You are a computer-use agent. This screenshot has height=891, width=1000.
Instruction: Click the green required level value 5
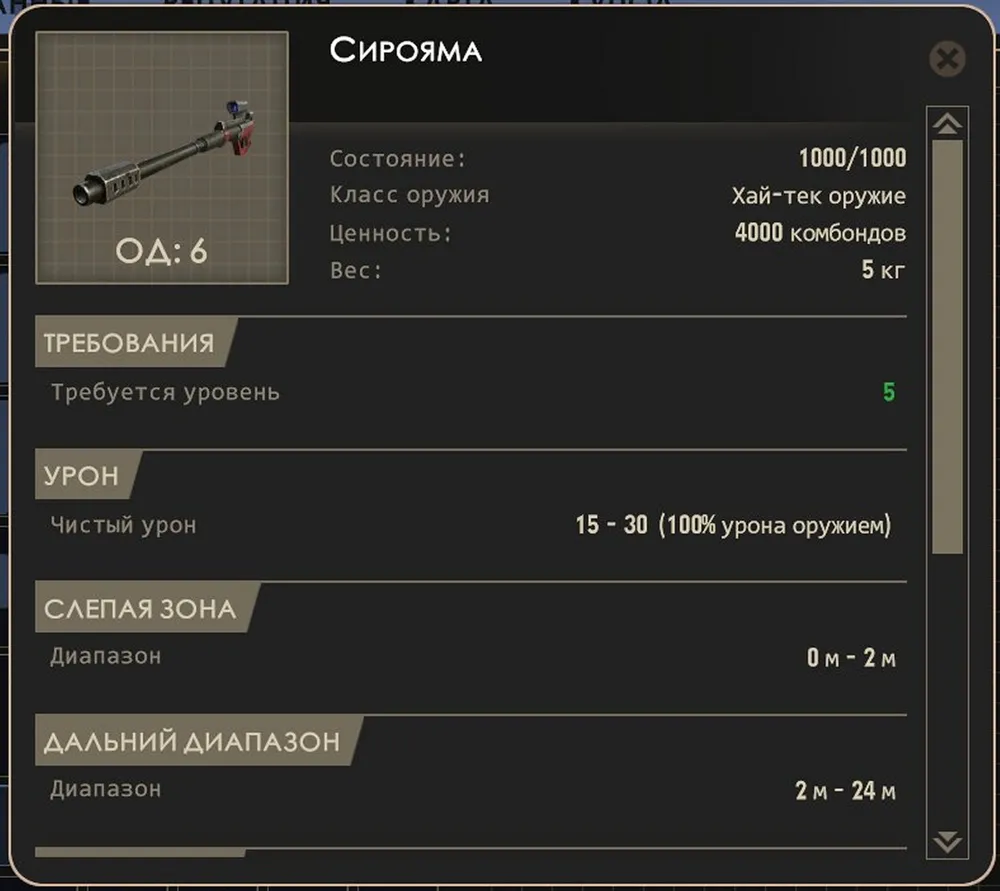point(889,392)
